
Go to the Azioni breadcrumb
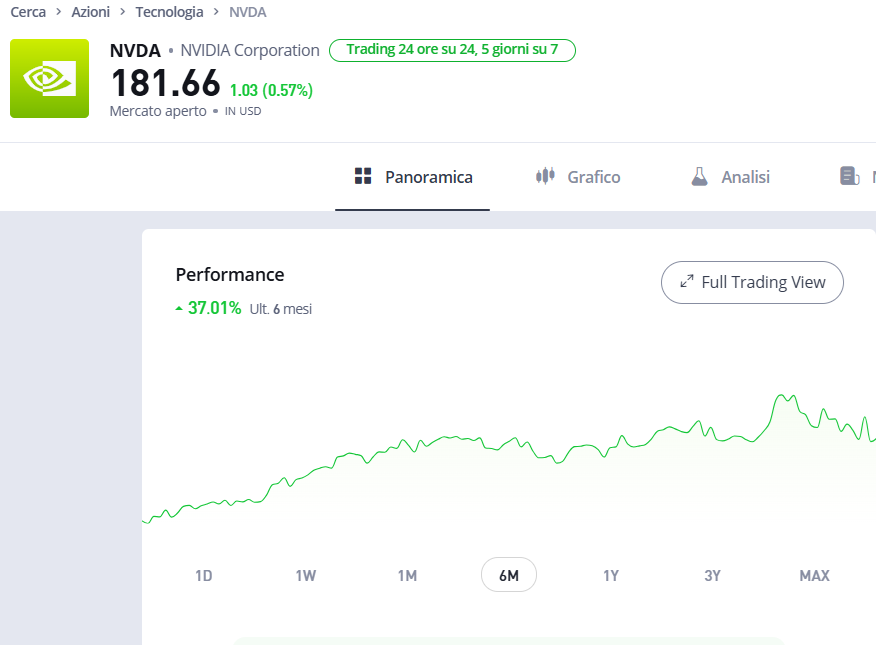click(91, 12)
